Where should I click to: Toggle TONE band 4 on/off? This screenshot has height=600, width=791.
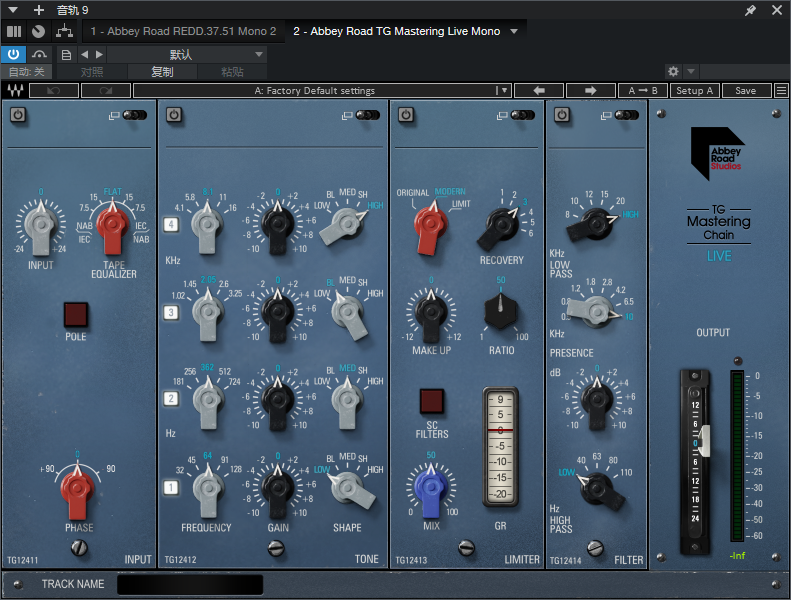[171, 225]
